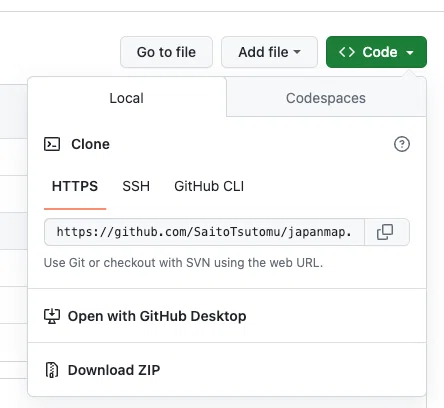Select the SSH clone method tab
The height and width of the screenshot is (408, 444).
[136, 186]
